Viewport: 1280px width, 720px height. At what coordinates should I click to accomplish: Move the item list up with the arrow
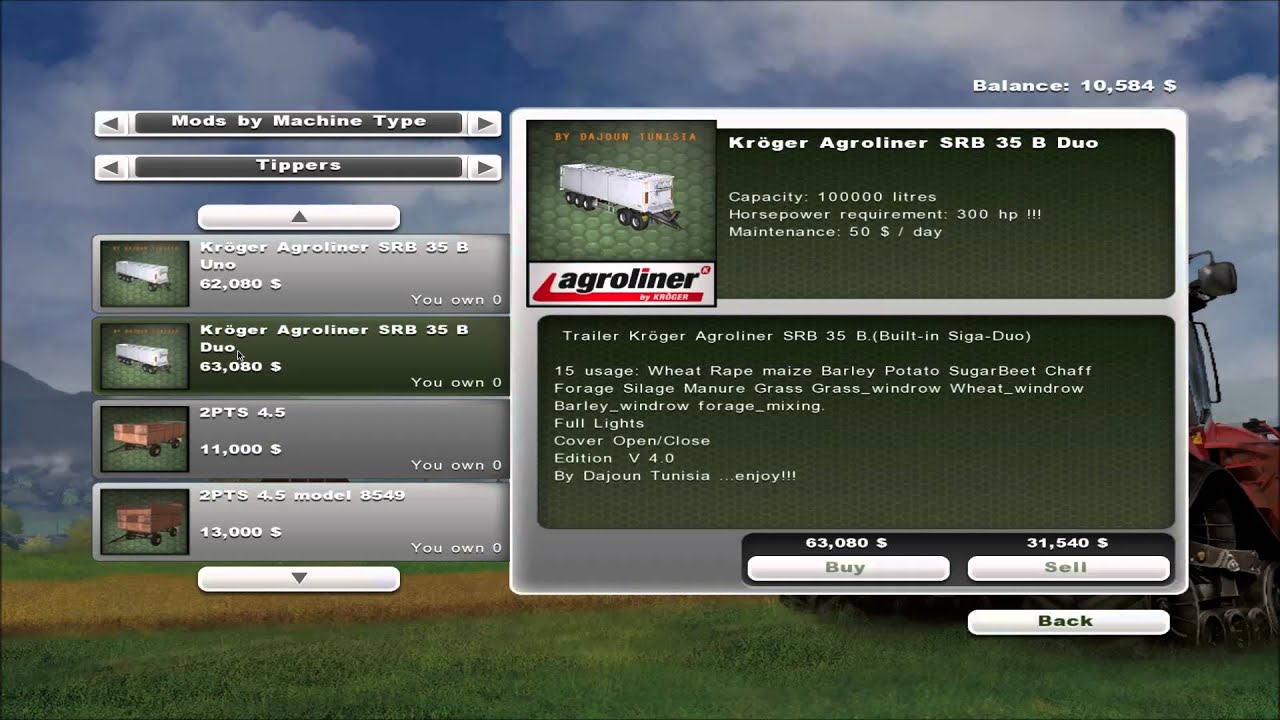(x=299, y=217)
